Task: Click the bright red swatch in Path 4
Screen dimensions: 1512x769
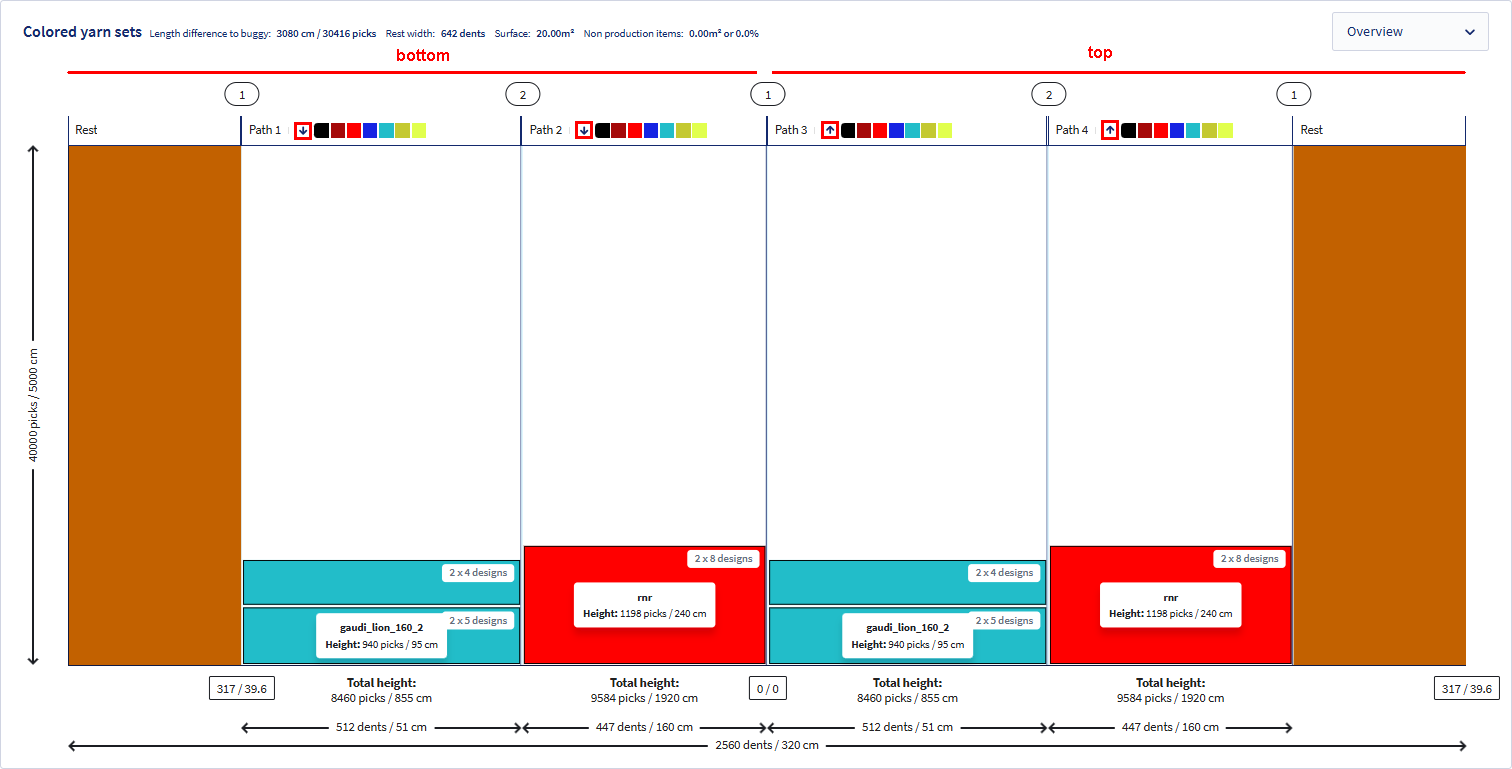Action: 1160,130
